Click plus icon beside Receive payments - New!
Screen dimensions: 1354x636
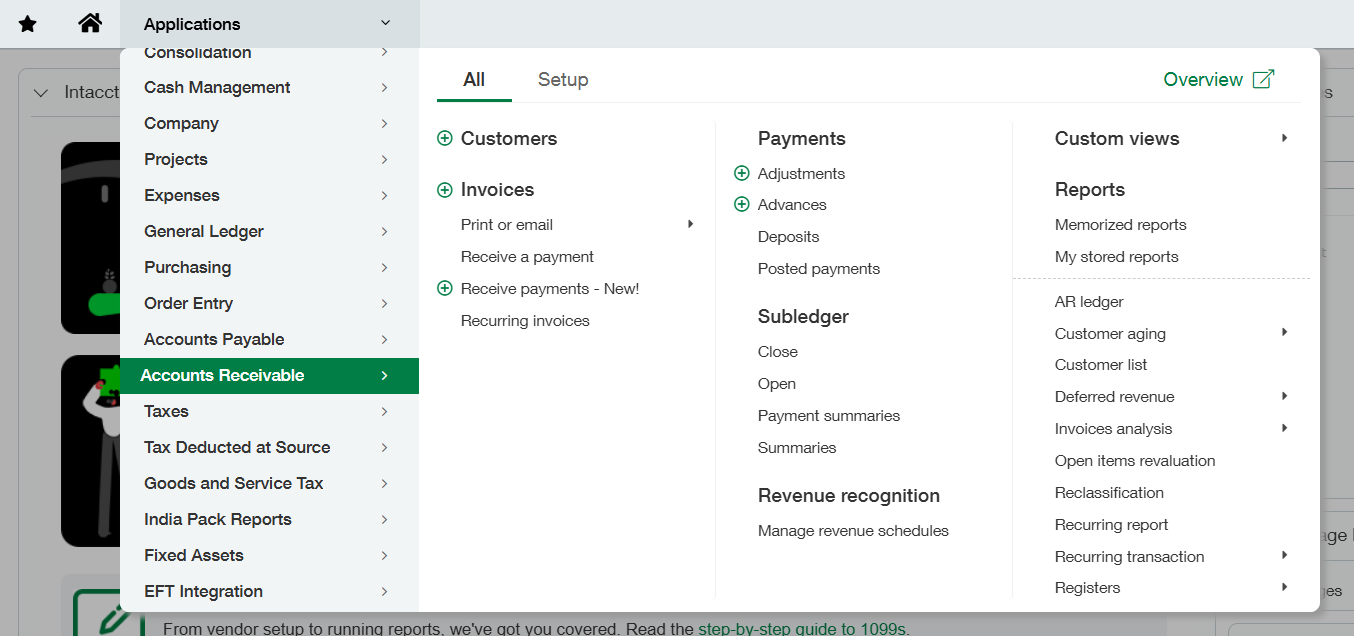[445, 289]
